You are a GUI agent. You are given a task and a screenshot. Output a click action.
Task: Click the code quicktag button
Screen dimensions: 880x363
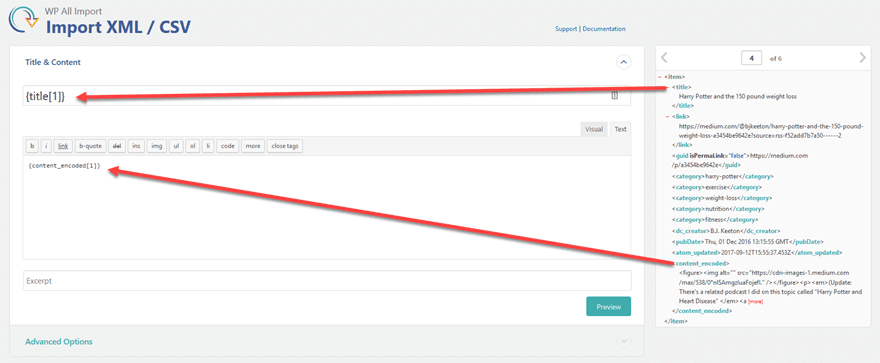coord(227,146)
